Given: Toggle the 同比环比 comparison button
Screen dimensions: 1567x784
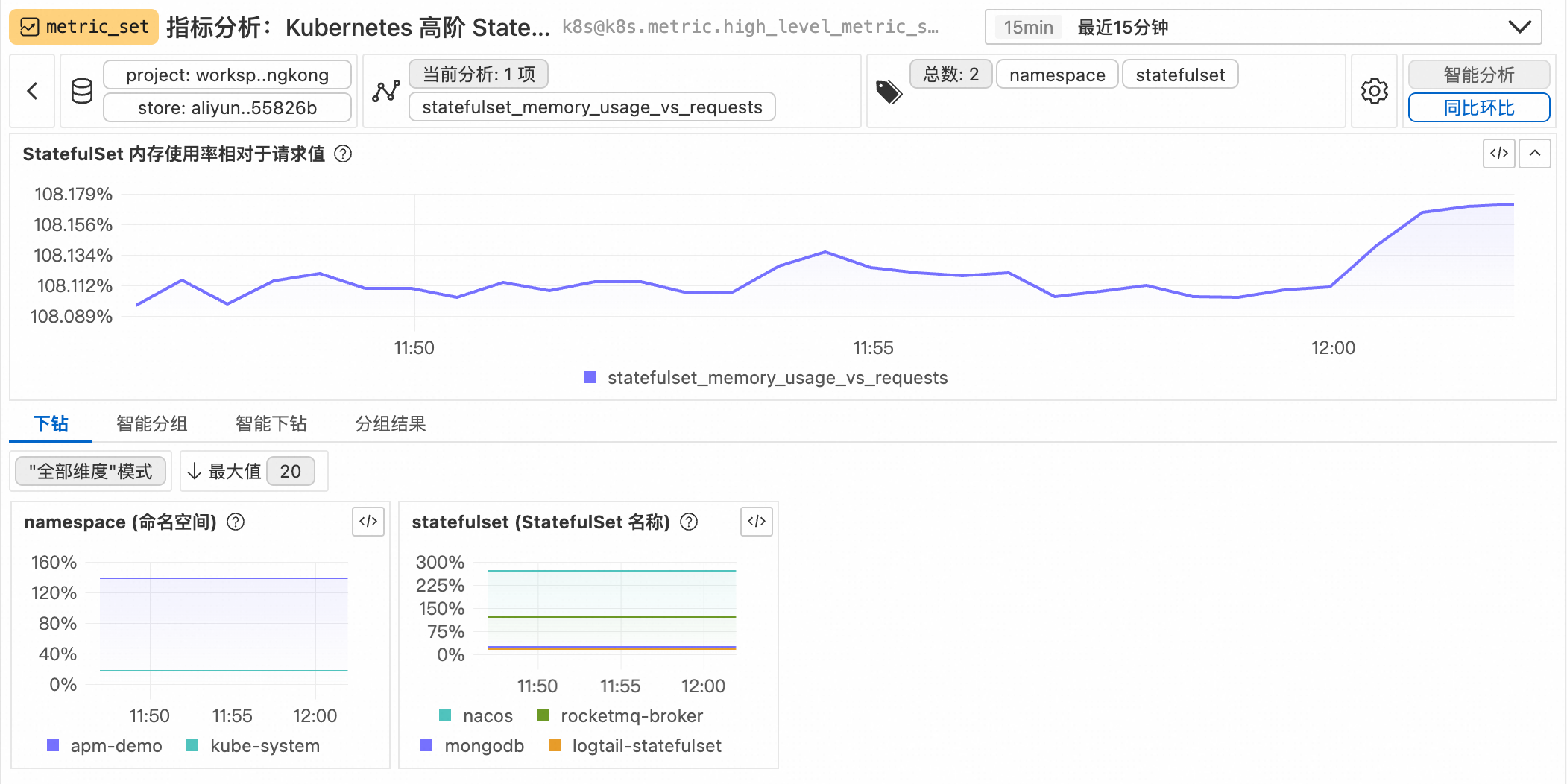Looking at the screenshot, I should coord(1479,107).
